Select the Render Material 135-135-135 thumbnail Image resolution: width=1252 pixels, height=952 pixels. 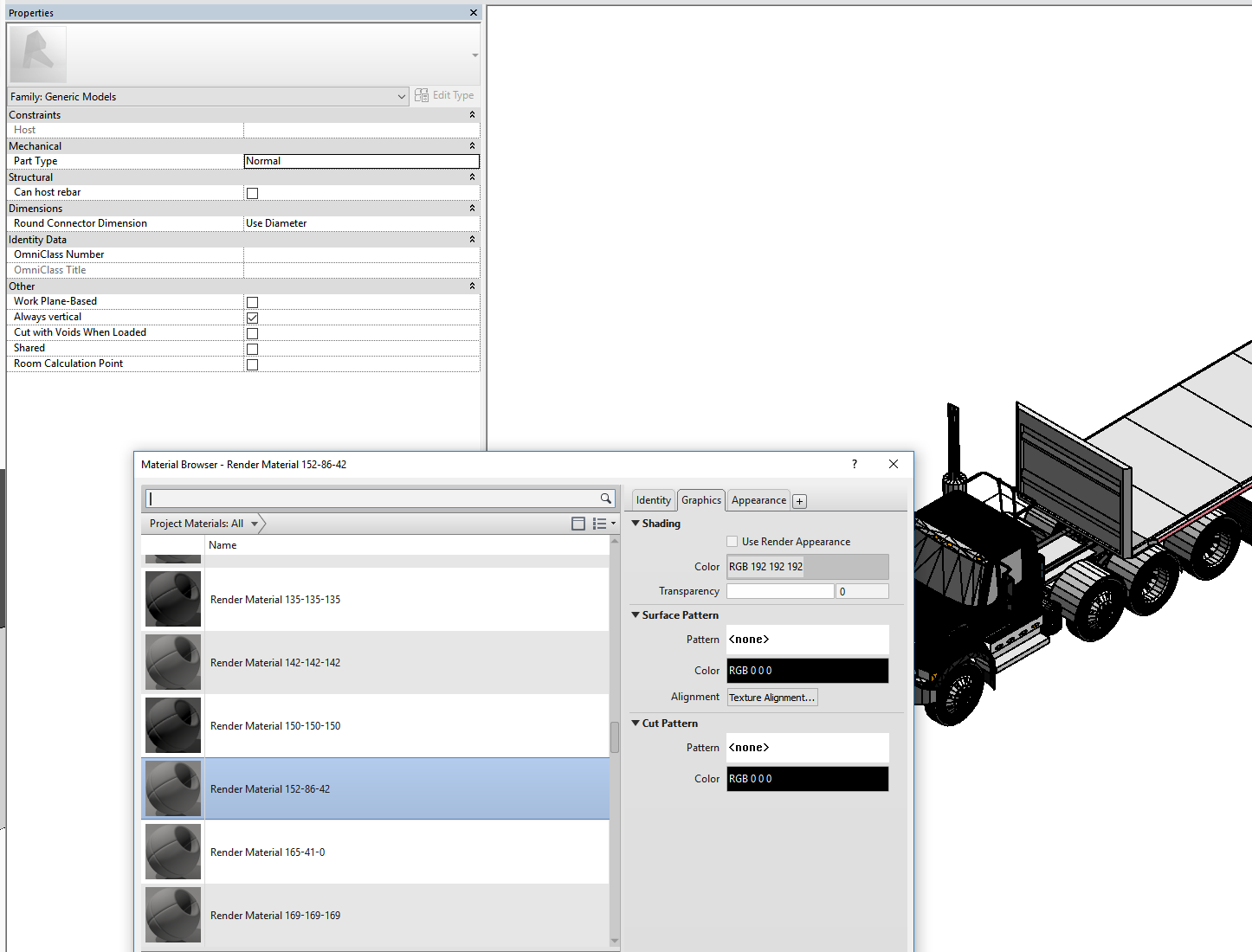pyautogui.click(x=173, y=599)
